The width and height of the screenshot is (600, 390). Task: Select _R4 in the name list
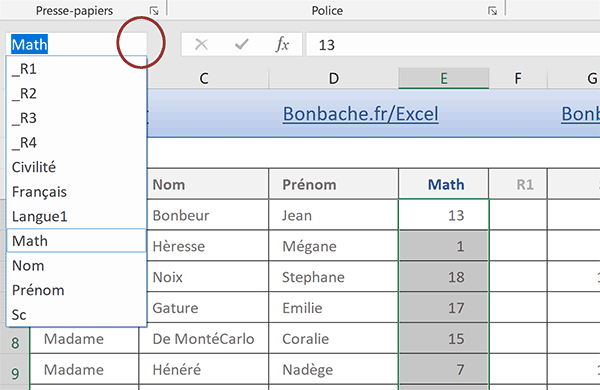click(x=77, y=142)
